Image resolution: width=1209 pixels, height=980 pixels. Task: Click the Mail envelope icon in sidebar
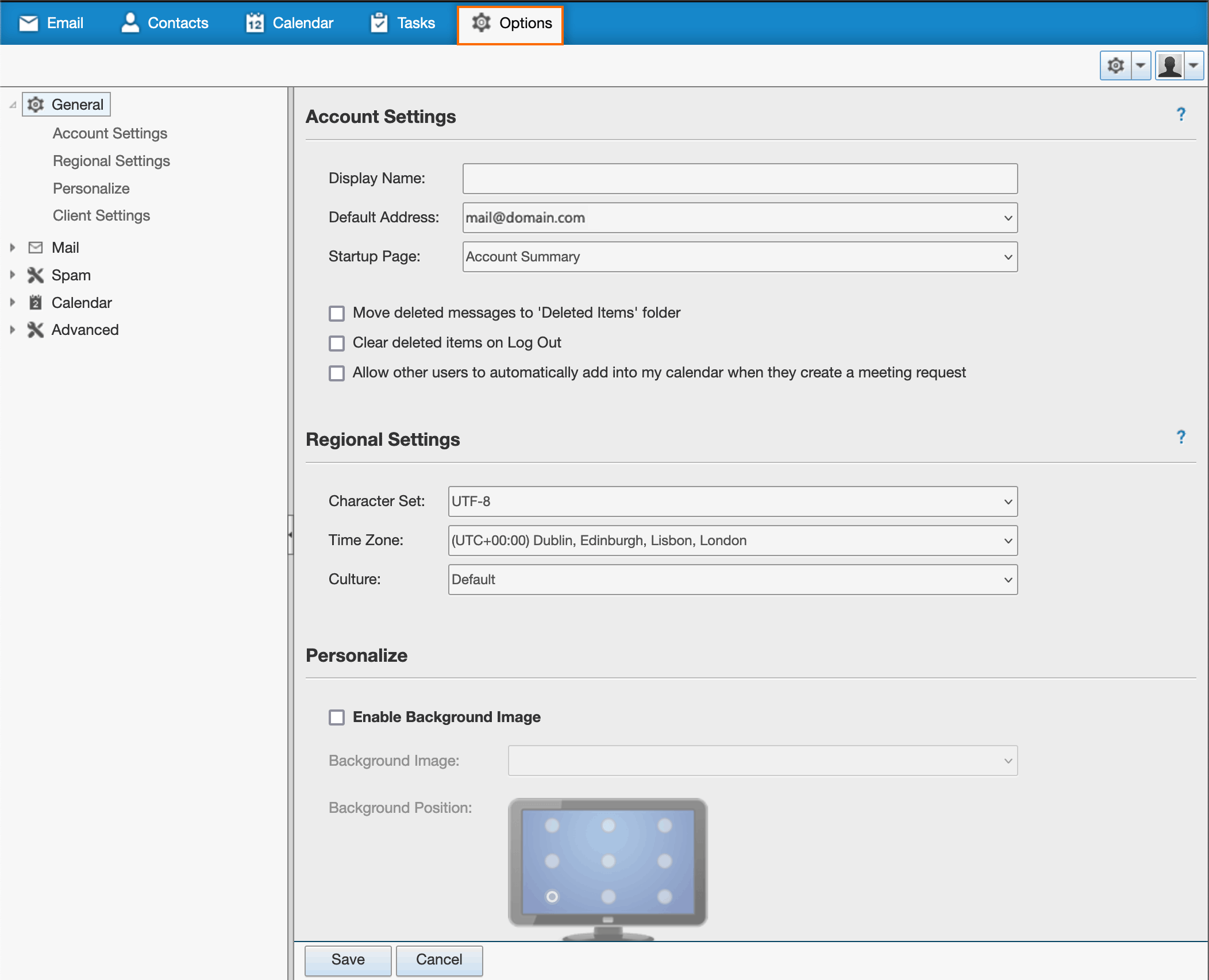coord(36,248)
